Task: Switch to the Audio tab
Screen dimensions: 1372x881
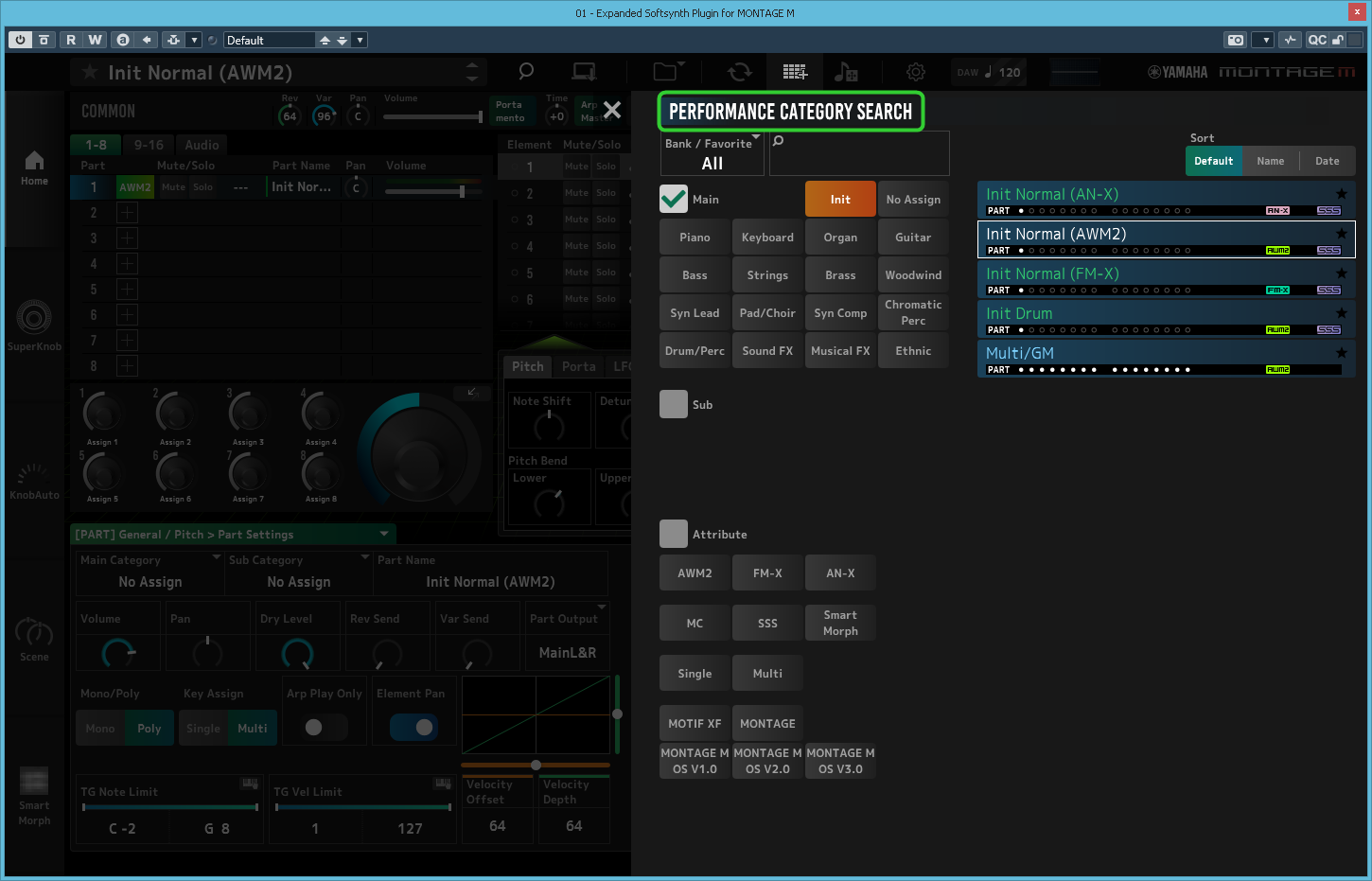Action: point(202,145)
